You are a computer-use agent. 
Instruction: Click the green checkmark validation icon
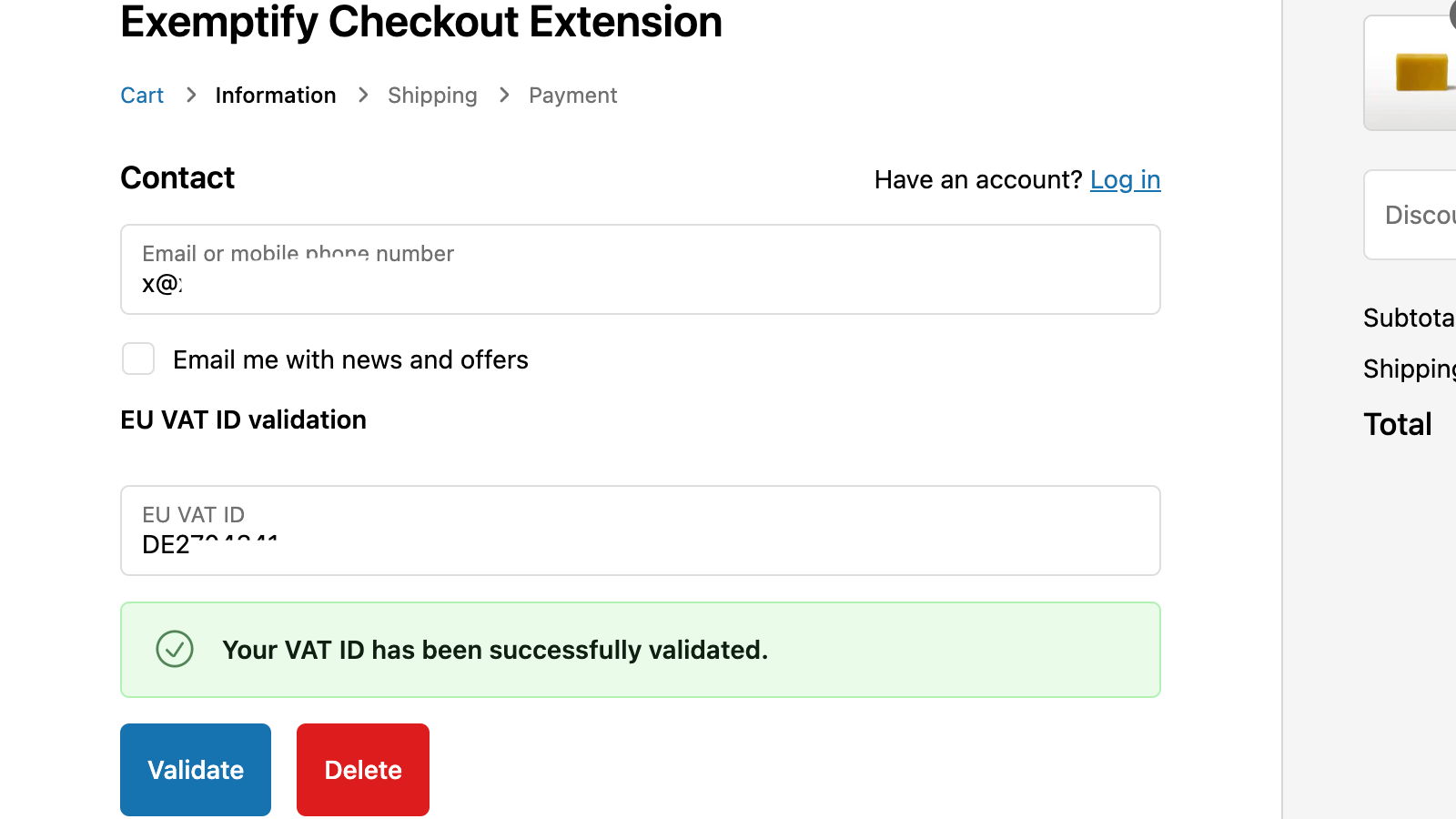[x=175, y=650]
